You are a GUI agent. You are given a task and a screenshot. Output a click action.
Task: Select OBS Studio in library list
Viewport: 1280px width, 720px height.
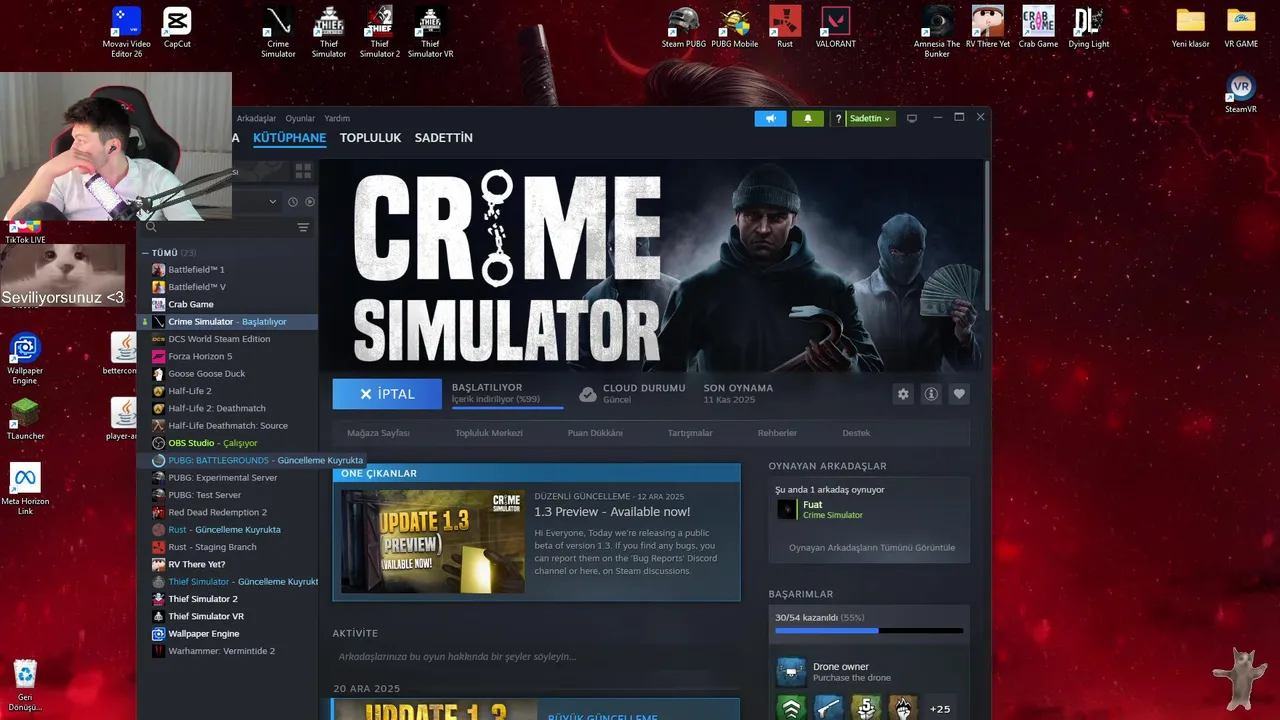(x=227, y=443)
